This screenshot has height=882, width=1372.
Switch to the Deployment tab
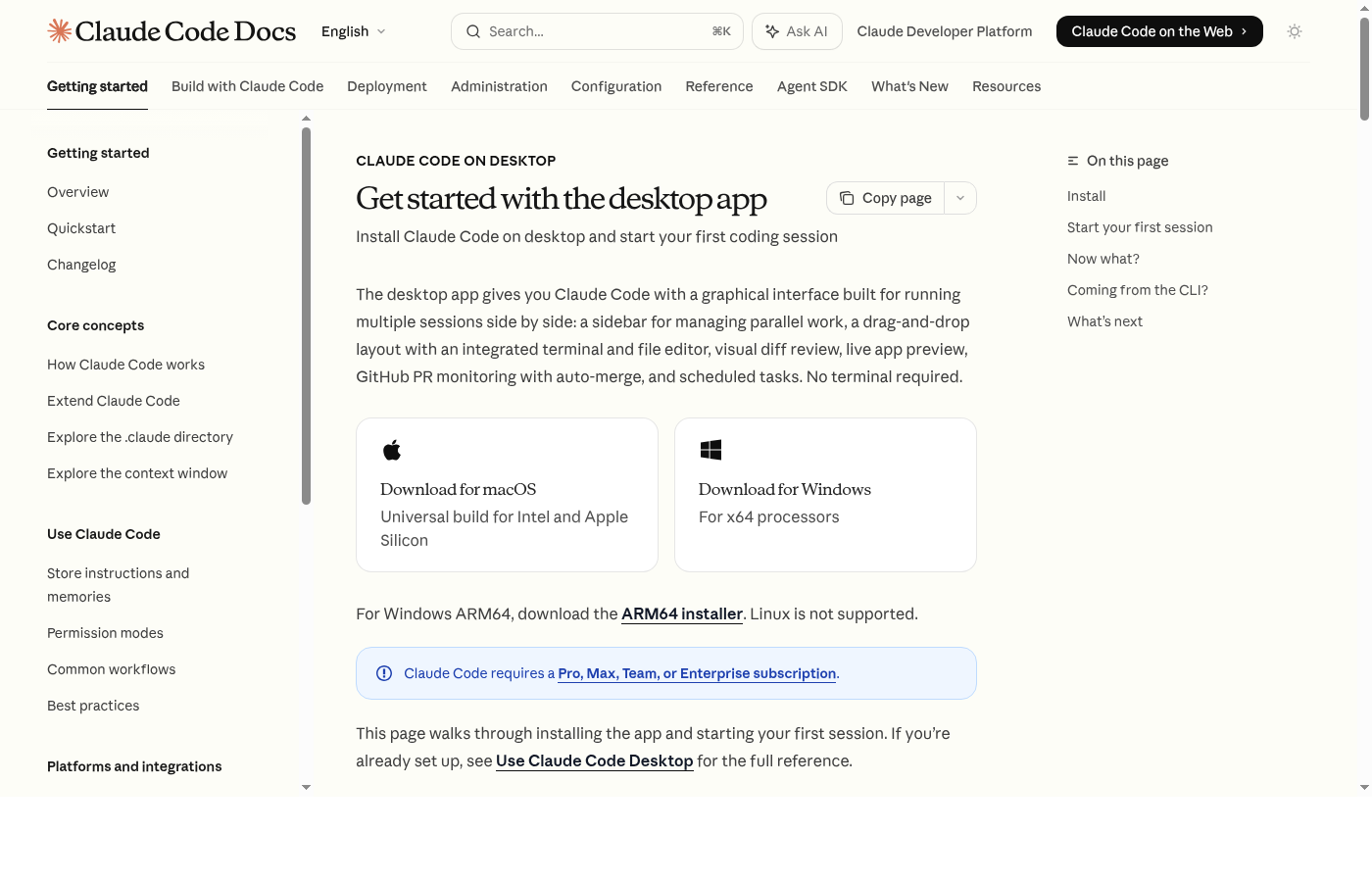[x=387, y=86]
